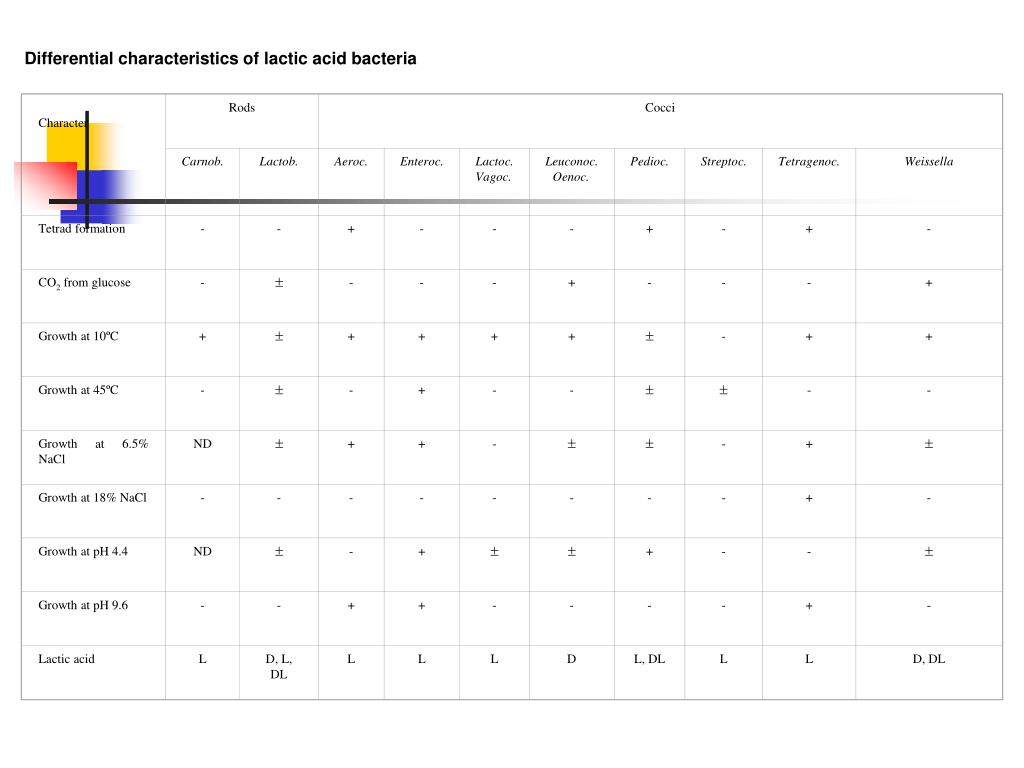Select the Leuconoc. Oenoc. header cell
Screen dimensions: 1024x768
point(571,169)
